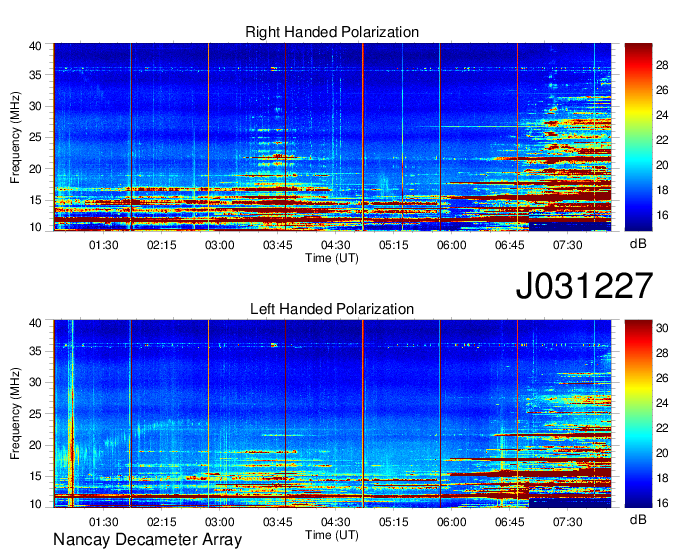The width and height of the screenshot is (680, 552).
Task: Click the 05:15 tick of Right Handed plot
Action: [394, 245]
